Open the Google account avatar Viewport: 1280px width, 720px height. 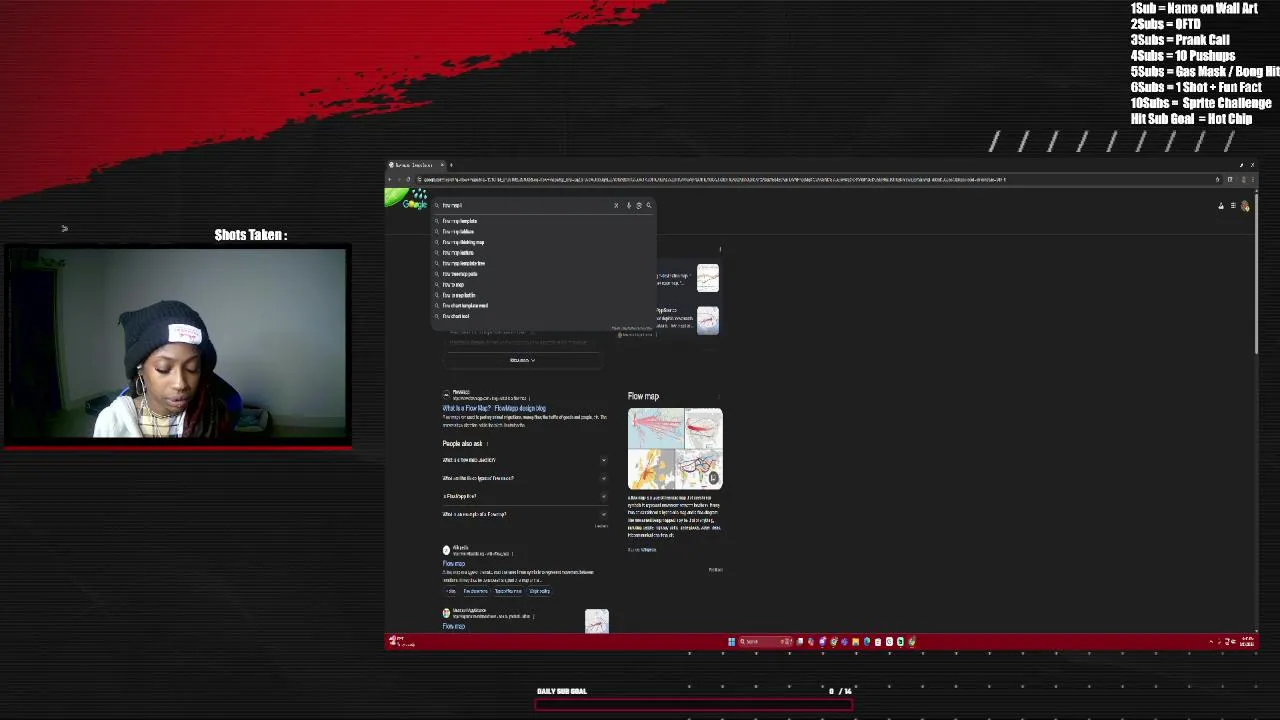(1245, 206)
